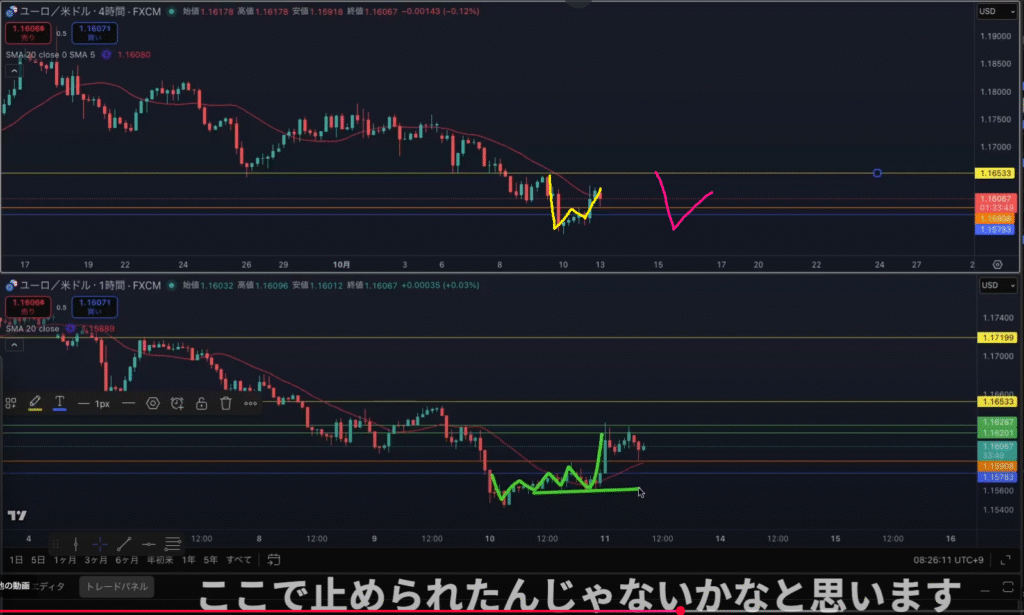This screenshot has height=615, width=1024.
Task: Open the line style selector
Action: [128, 403]
